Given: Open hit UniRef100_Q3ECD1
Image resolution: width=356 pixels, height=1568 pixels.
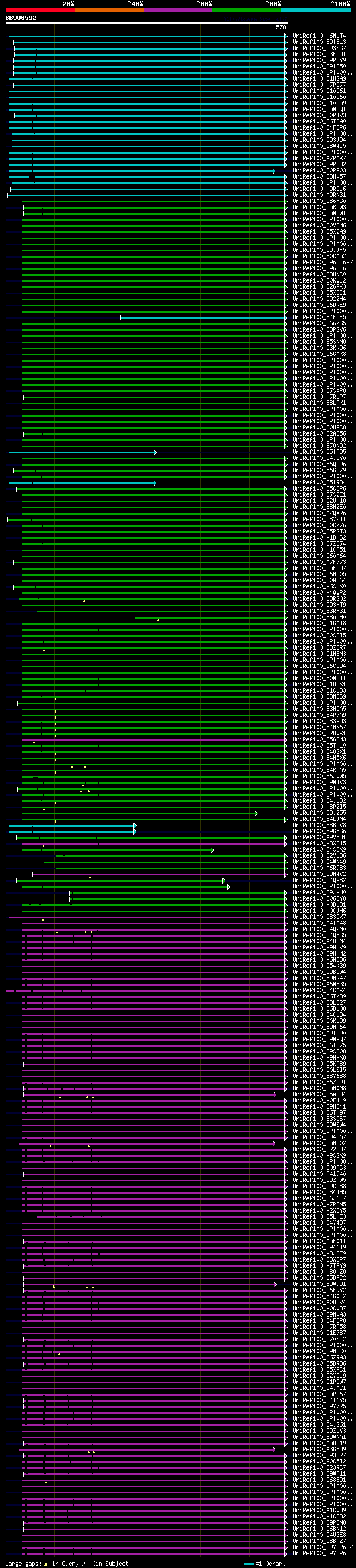Looking at the screenshot, I should coord(319,54).
